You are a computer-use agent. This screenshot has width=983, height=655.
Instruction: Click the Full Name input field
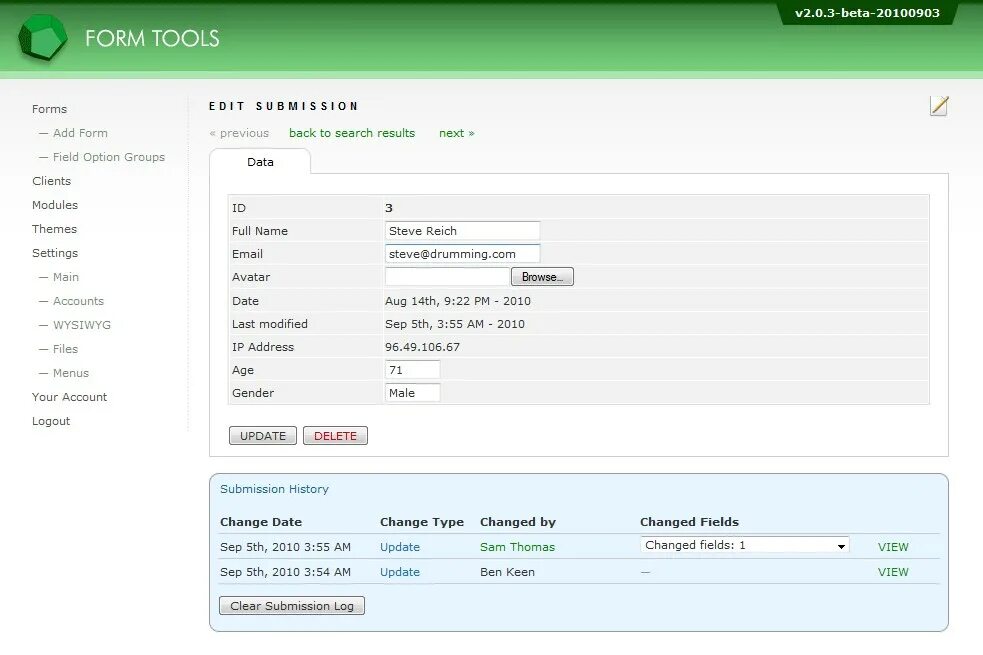(463, 231)
